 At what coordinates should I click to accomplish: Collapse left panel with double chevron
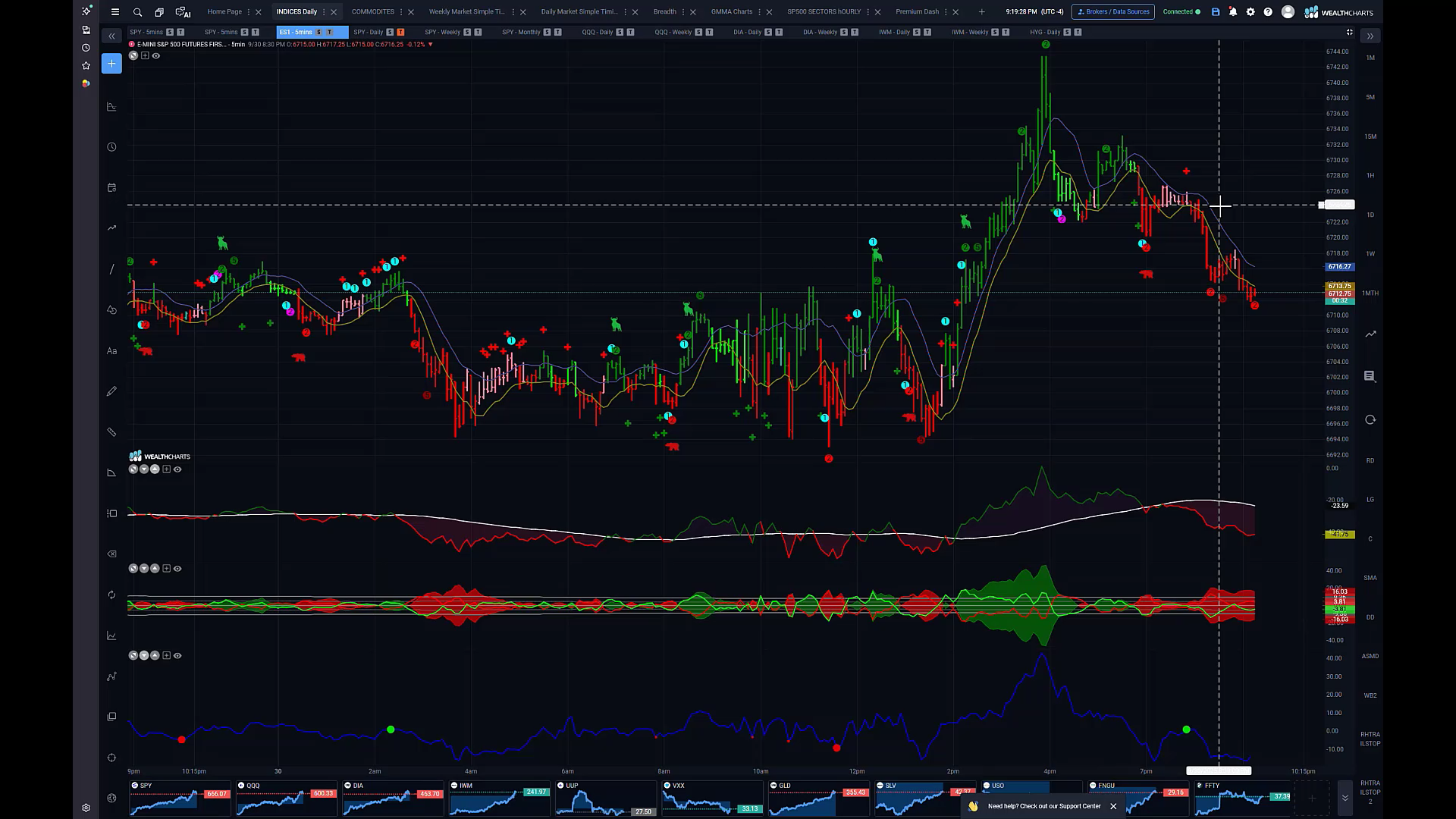111,36
